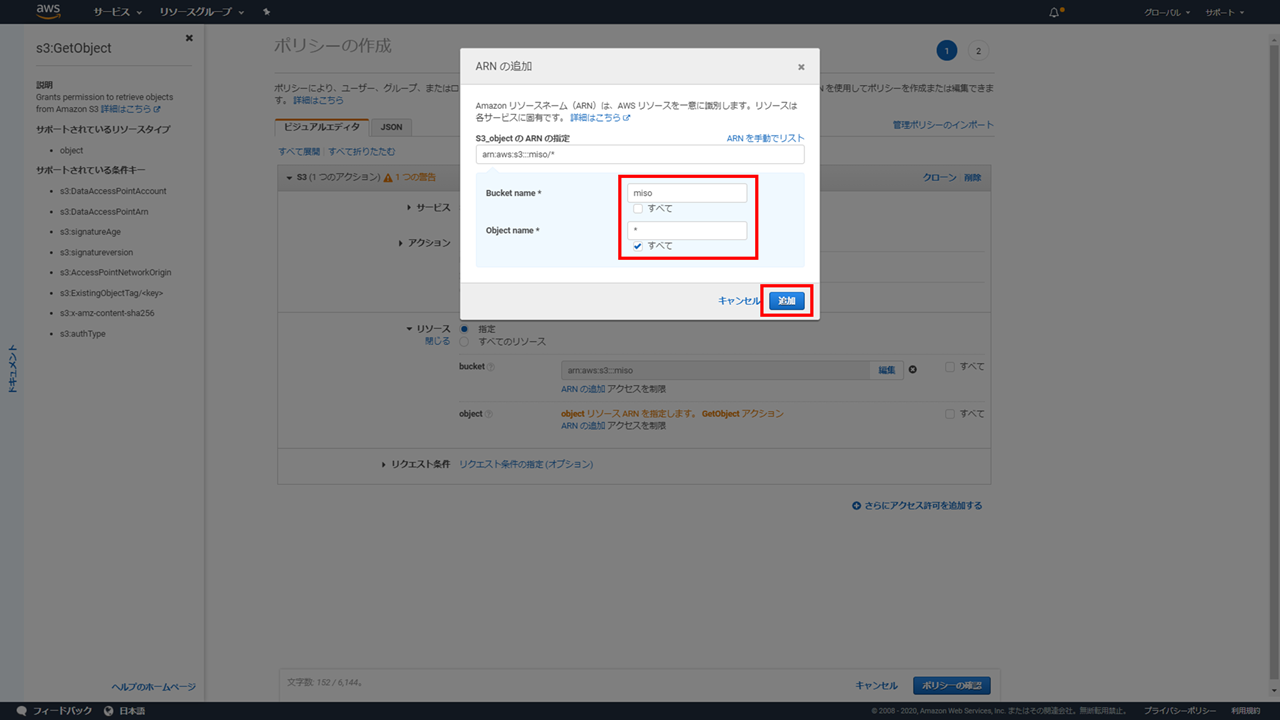Click the AWS logo home icon
Viewport: 1280px width, 720px height.
pos(49,12)
